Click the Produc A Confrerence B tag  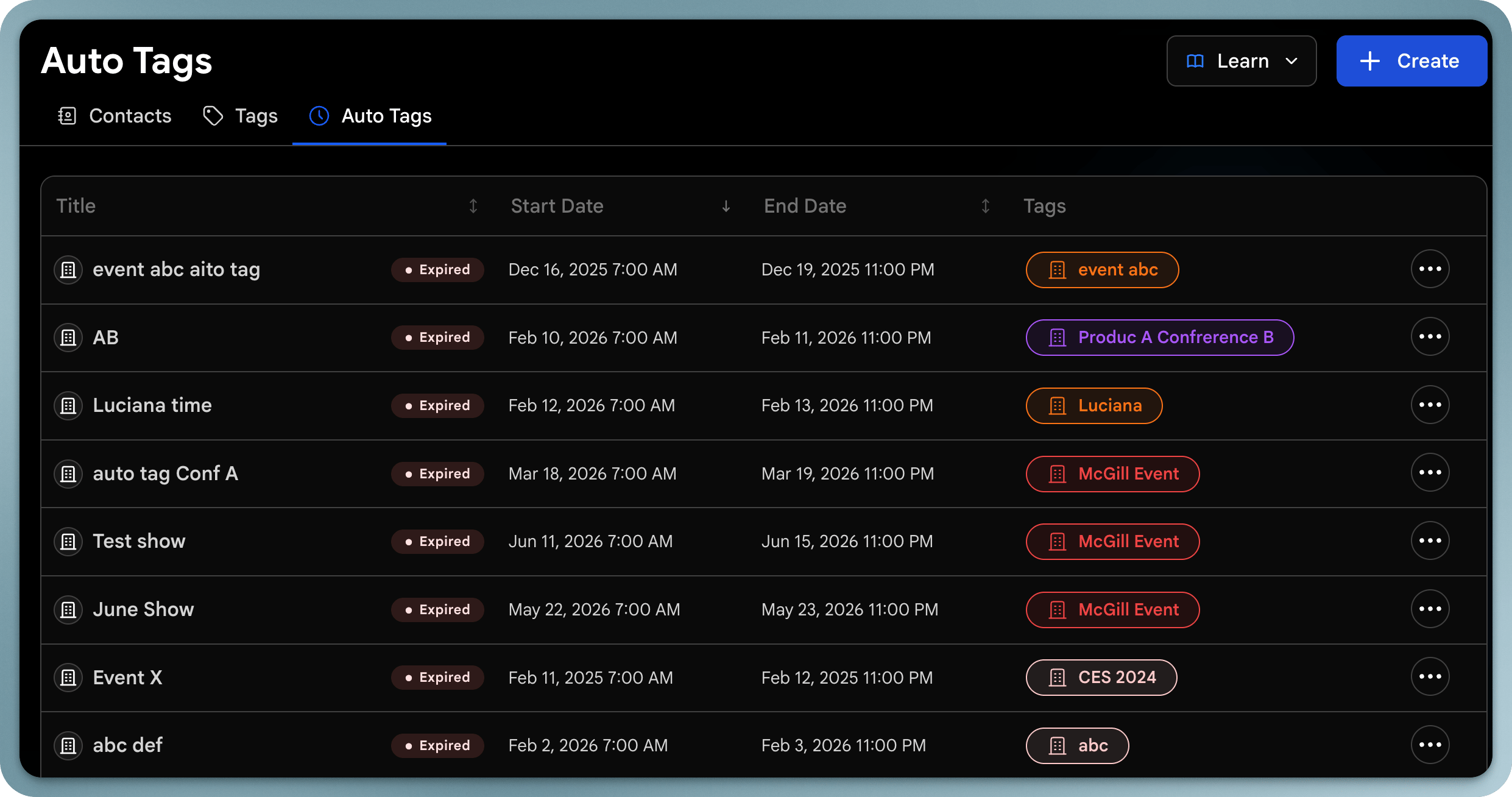1160,338
